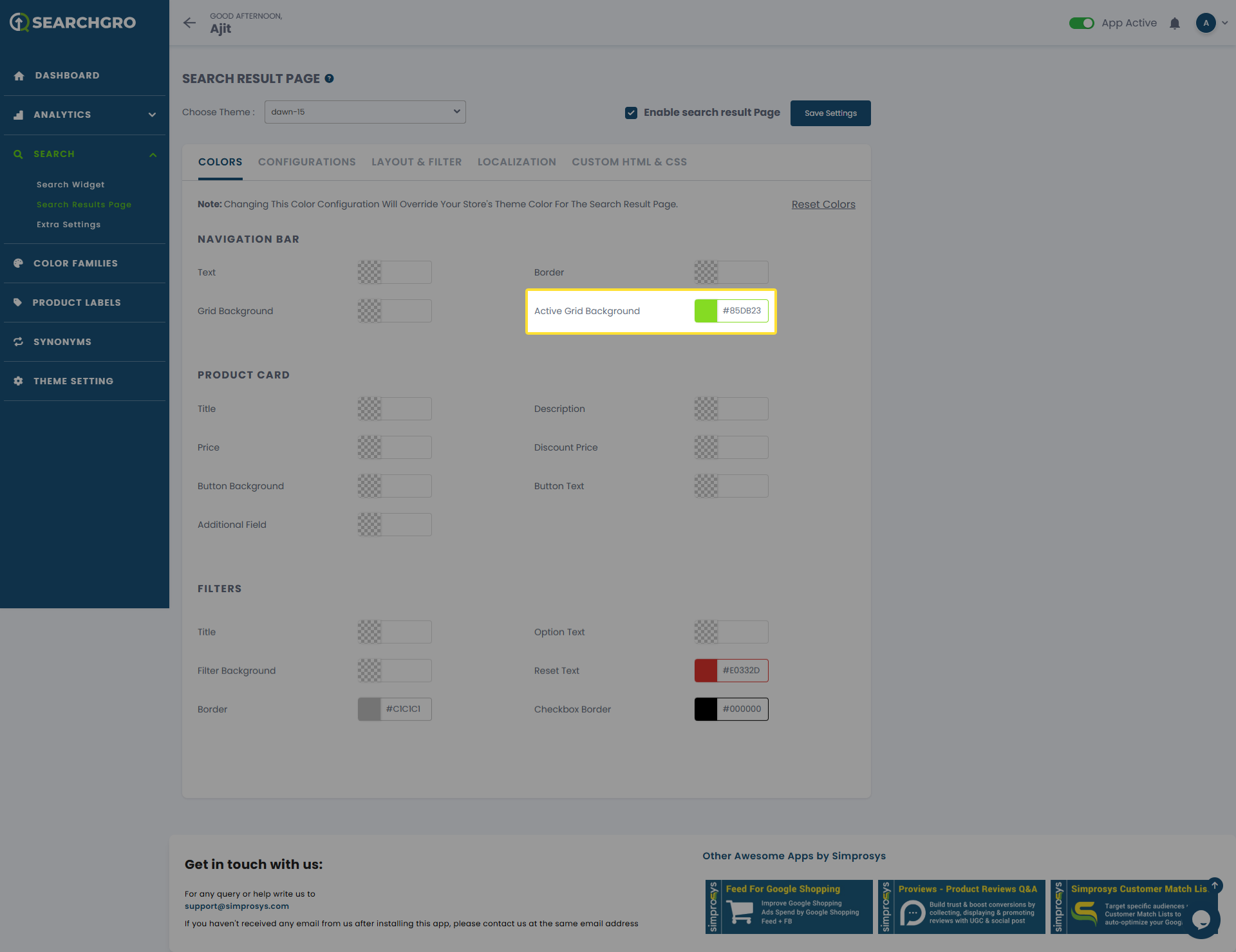Click the help question mark icon beside page title
This screenshot has height=952, width=1236.
[329, 79]
